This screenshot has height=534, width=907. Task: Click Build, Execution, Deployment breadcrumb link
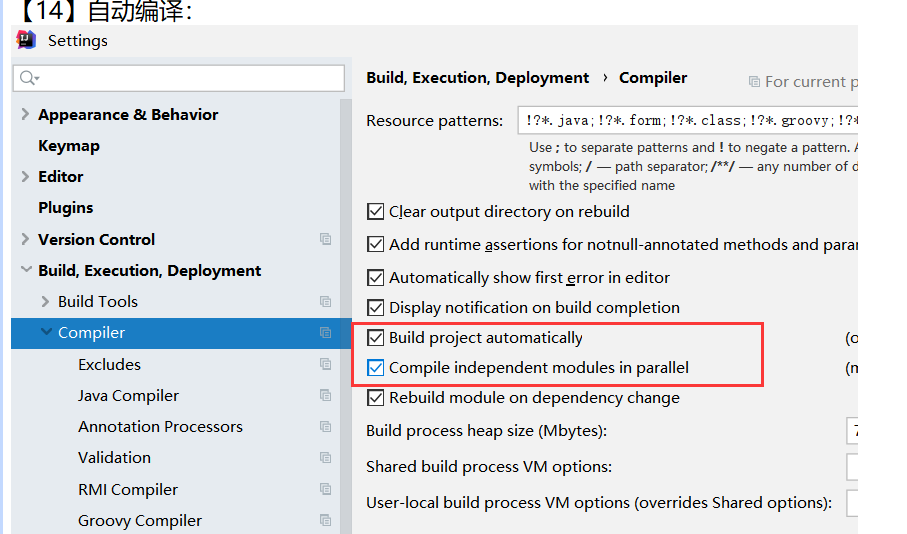477,78
